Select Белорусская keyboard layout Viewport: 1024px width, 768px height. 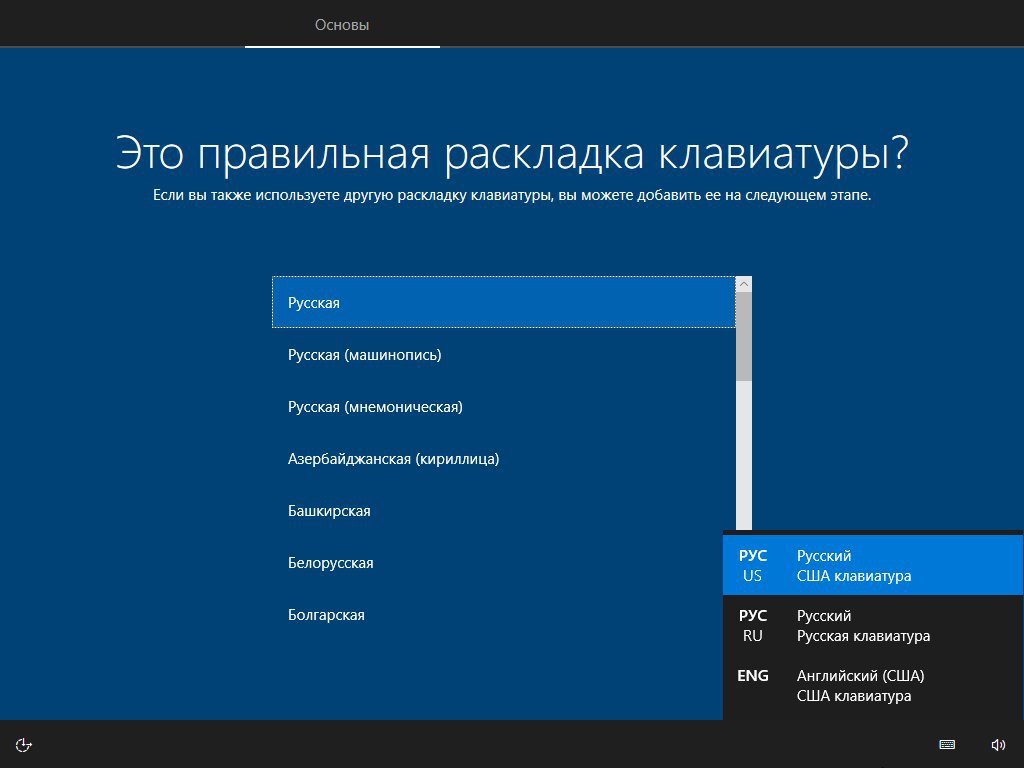497,563
